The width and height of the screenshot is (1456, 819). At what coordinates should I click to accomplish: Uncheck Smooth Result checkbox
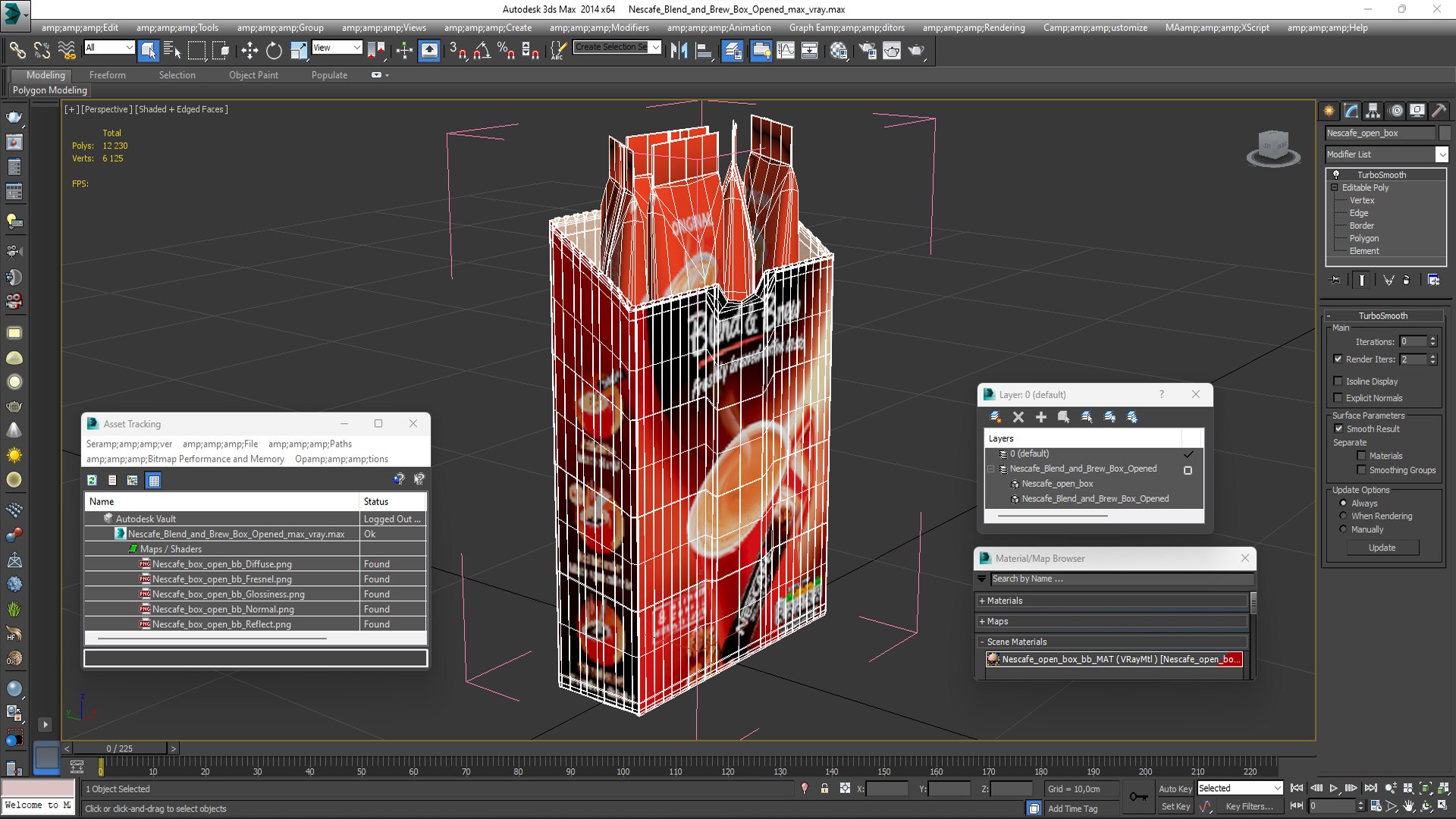[1338, 428]
